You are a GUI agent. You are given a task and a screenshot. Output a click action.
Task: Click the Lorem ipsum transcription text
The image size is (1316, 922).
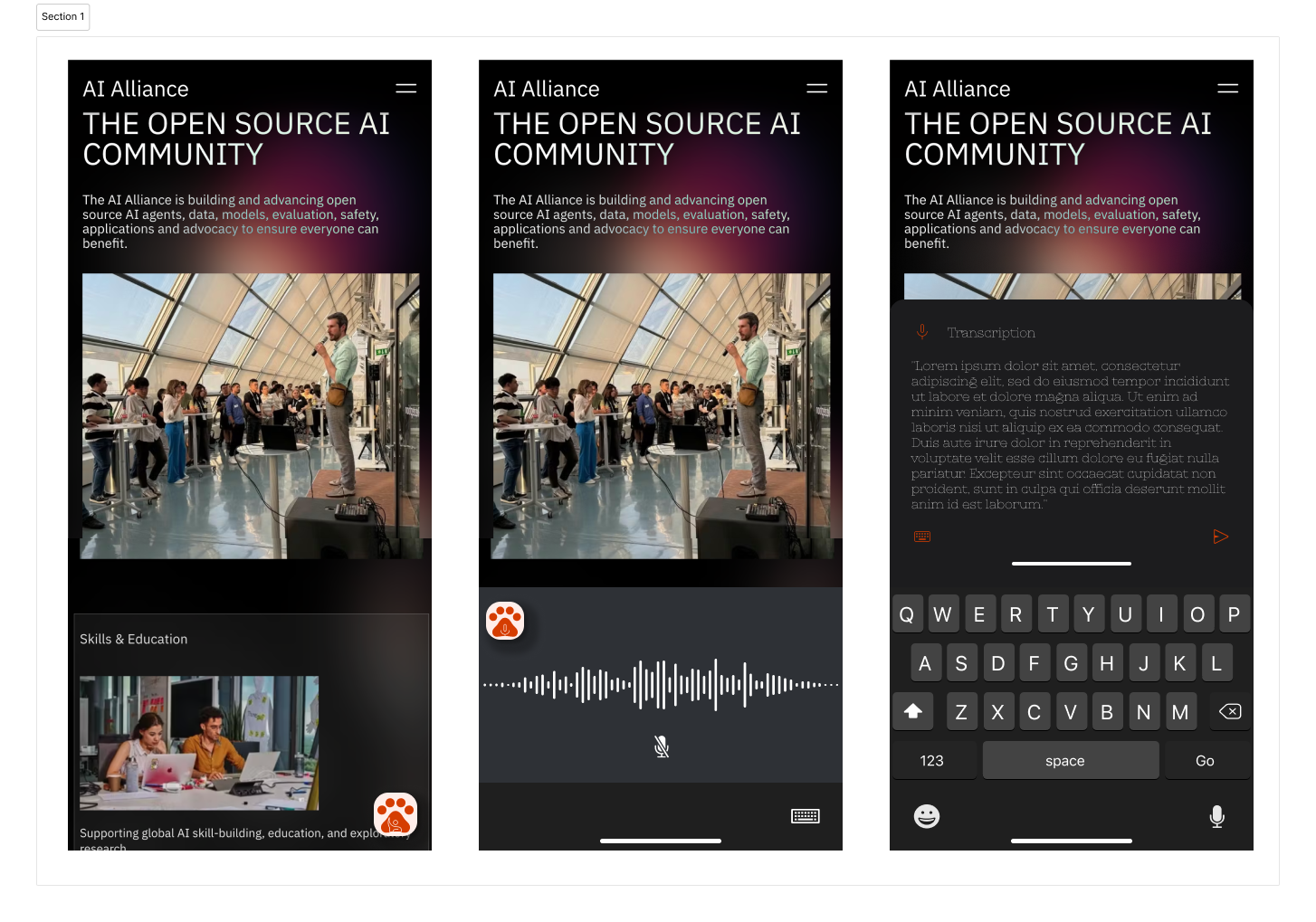1070,435
